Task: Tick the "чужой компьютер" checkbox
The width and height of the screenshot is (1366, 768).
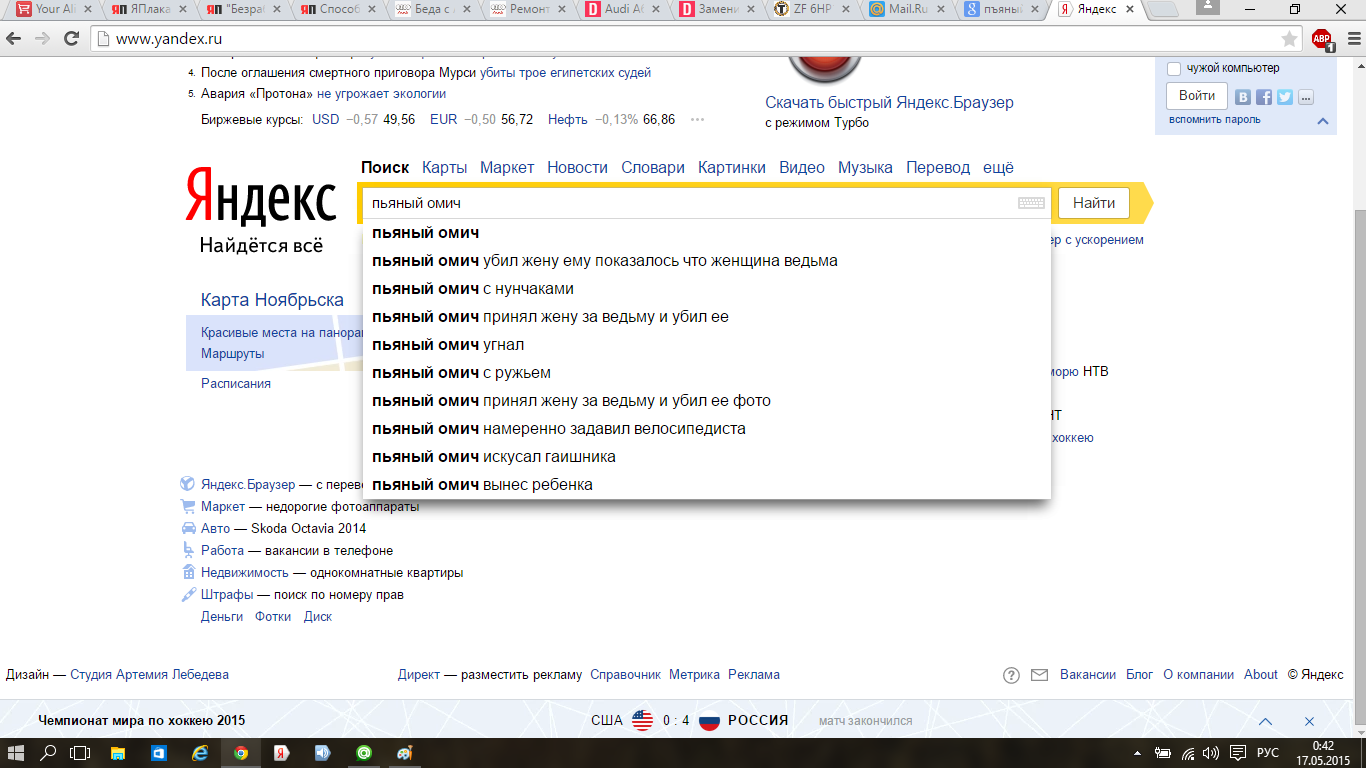Action: [1174, 69]
